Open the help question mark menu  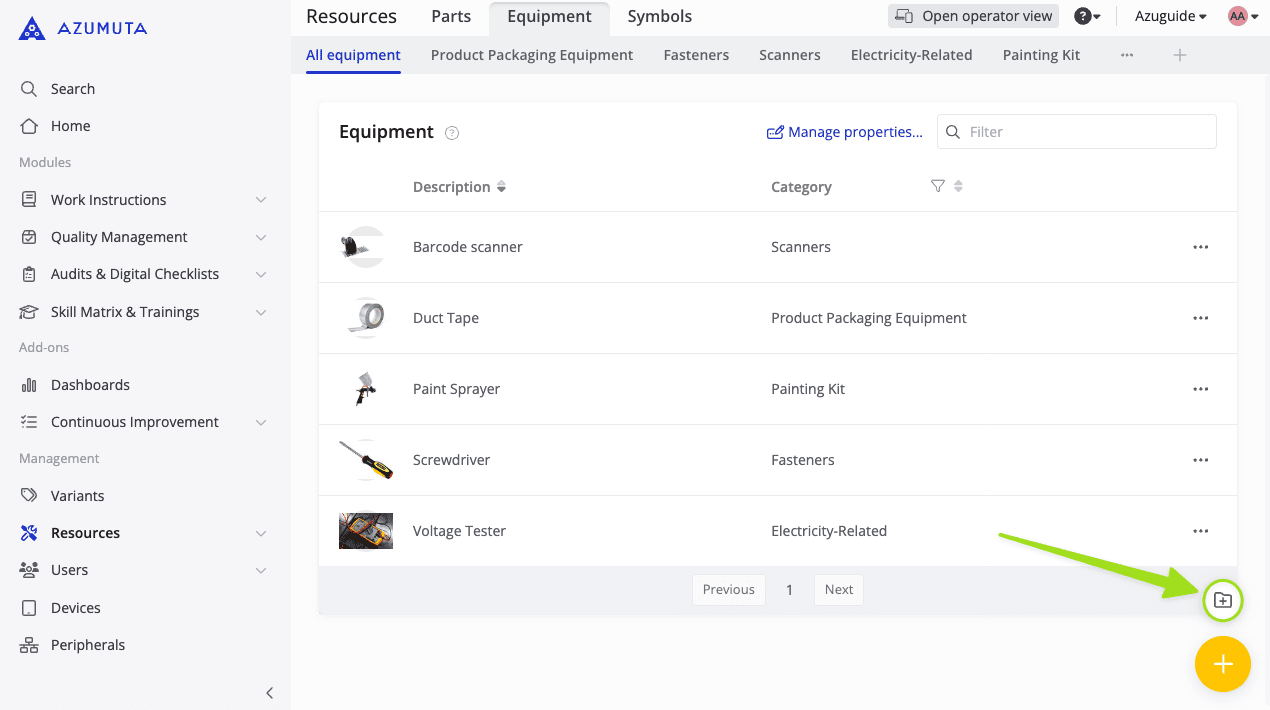tap(1086, 16)
